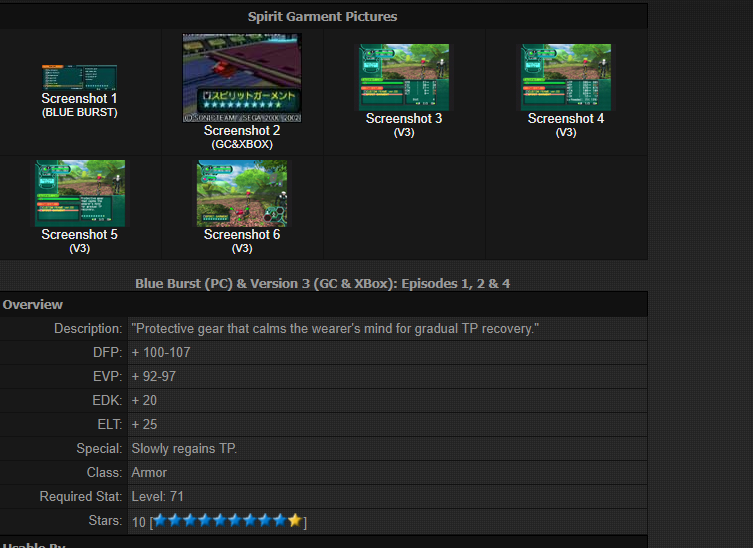Select ELT value "+ 25"
The image size is (753, 548).
point(144,425)
